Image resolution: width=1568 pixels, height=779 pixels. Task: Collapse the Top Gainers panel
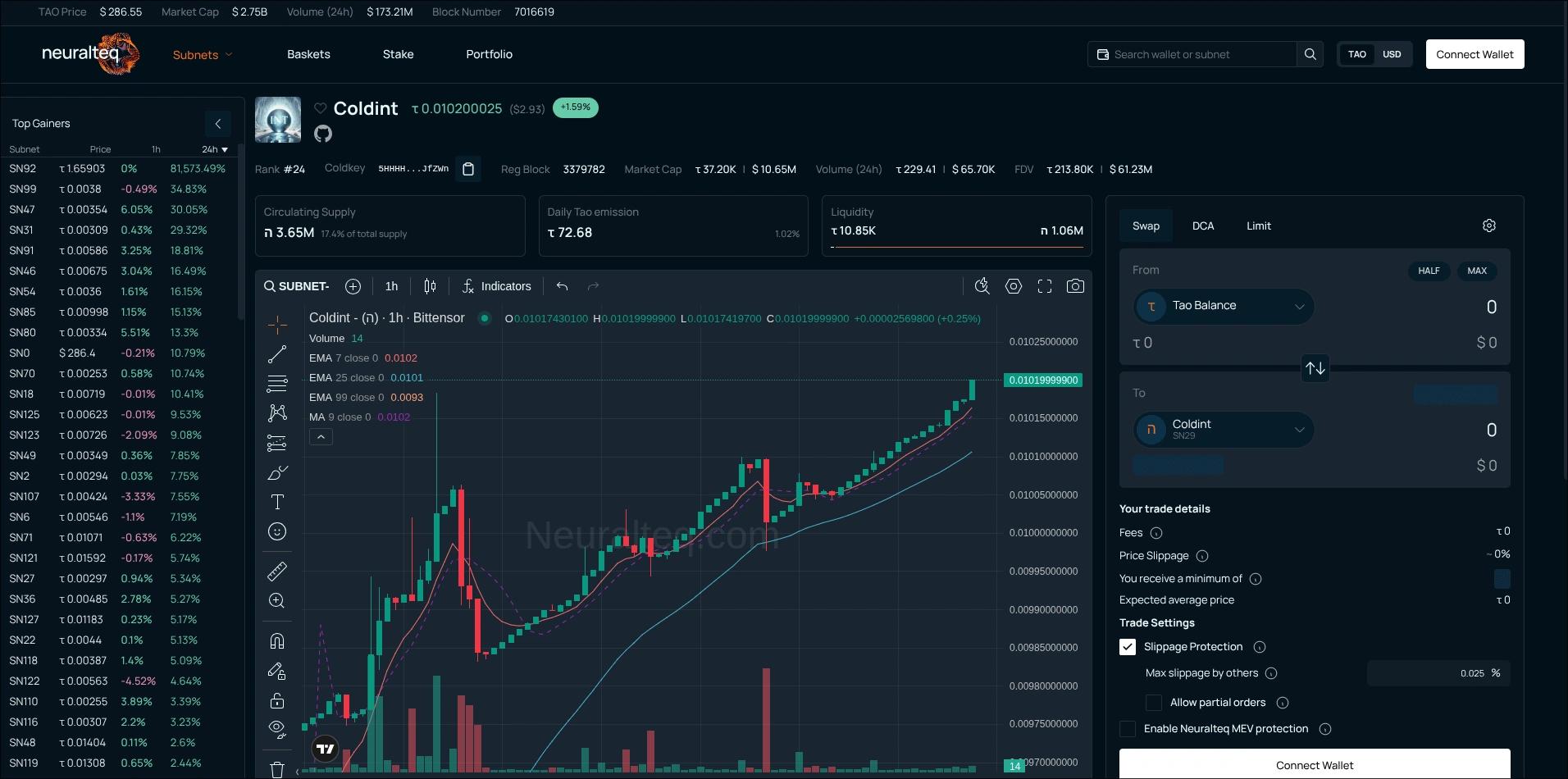(x=217, y=124)
